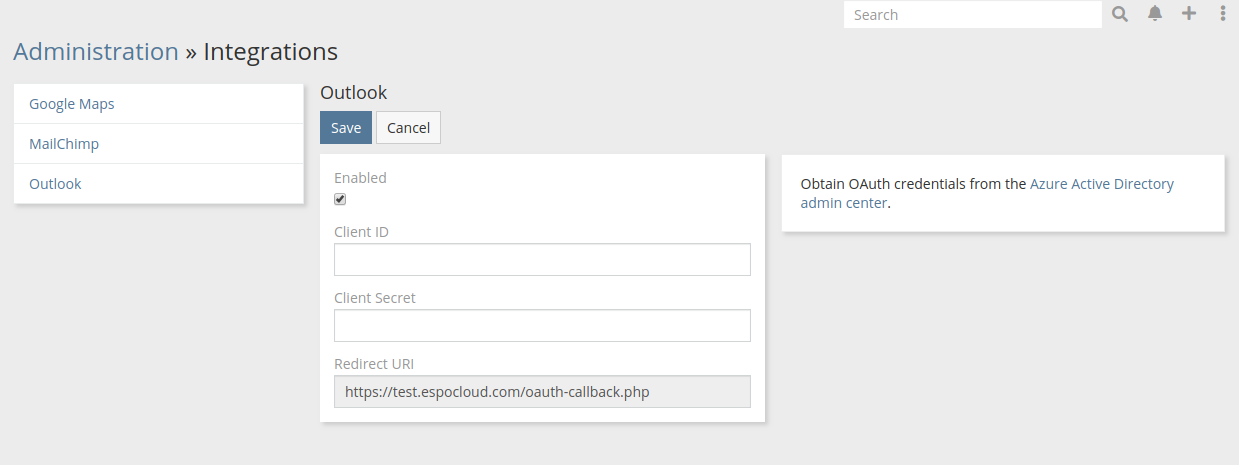
Task: Click the Redirect URI read-only field
Action: click(542, 392)
